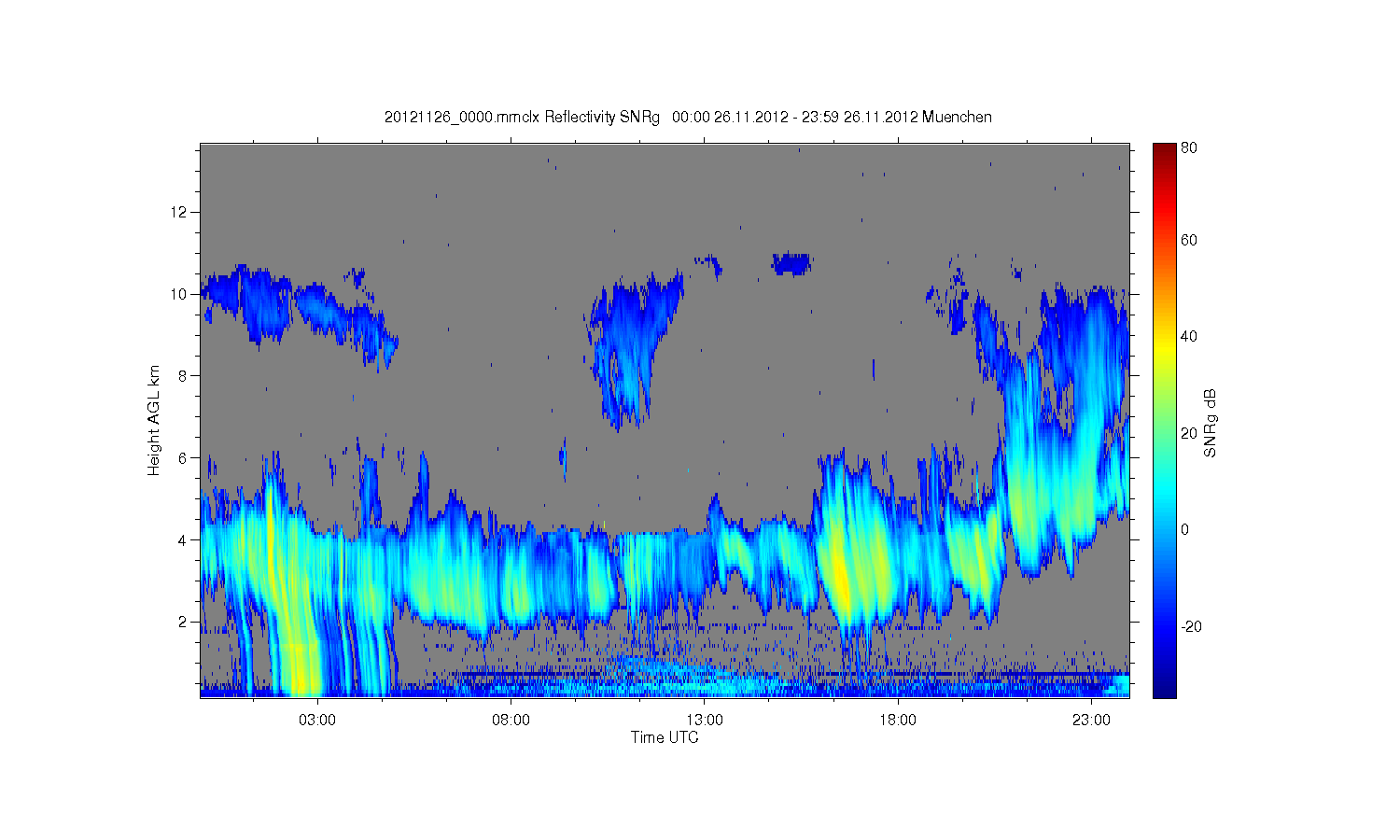Click the height tick label 4
This screenshot has height=840, width=1400.
click(184, 539)
